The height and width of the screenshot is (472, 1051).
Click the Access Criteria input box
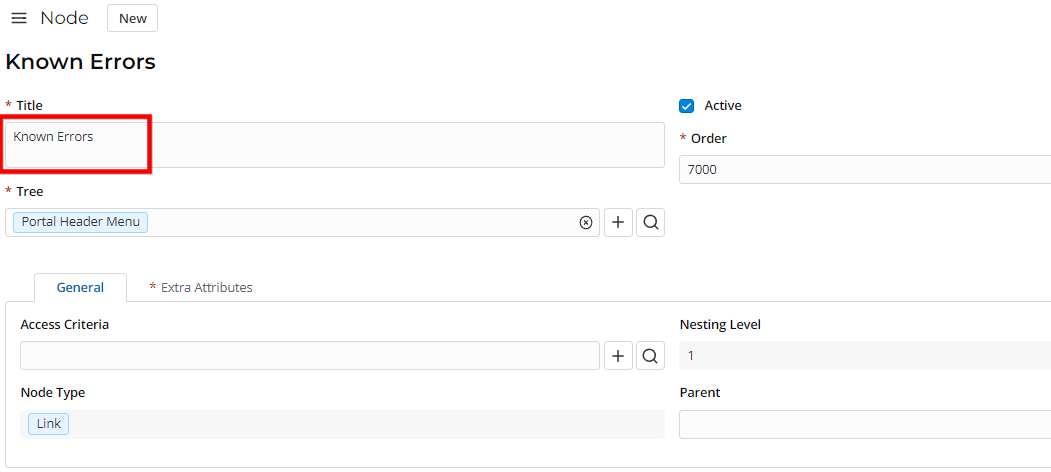coord(309,356)
